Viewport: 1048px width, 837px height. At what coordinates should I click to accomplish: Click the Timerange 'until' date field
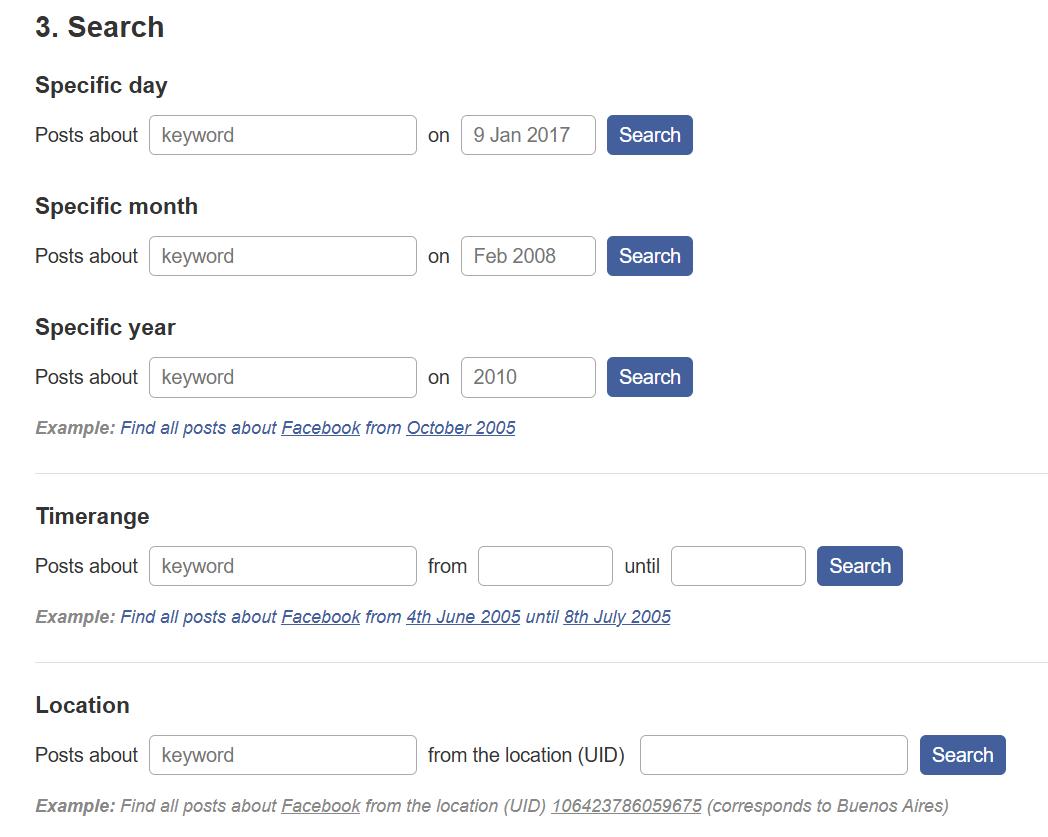coord(737,566)
